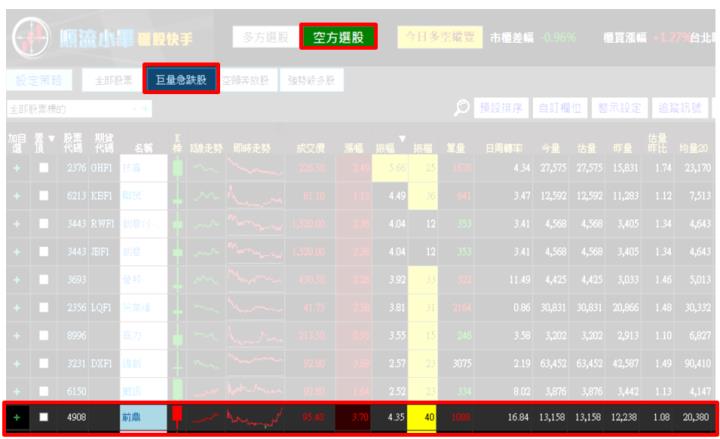Tick the checkbox for stock 8996

click(x=44, y=335)
